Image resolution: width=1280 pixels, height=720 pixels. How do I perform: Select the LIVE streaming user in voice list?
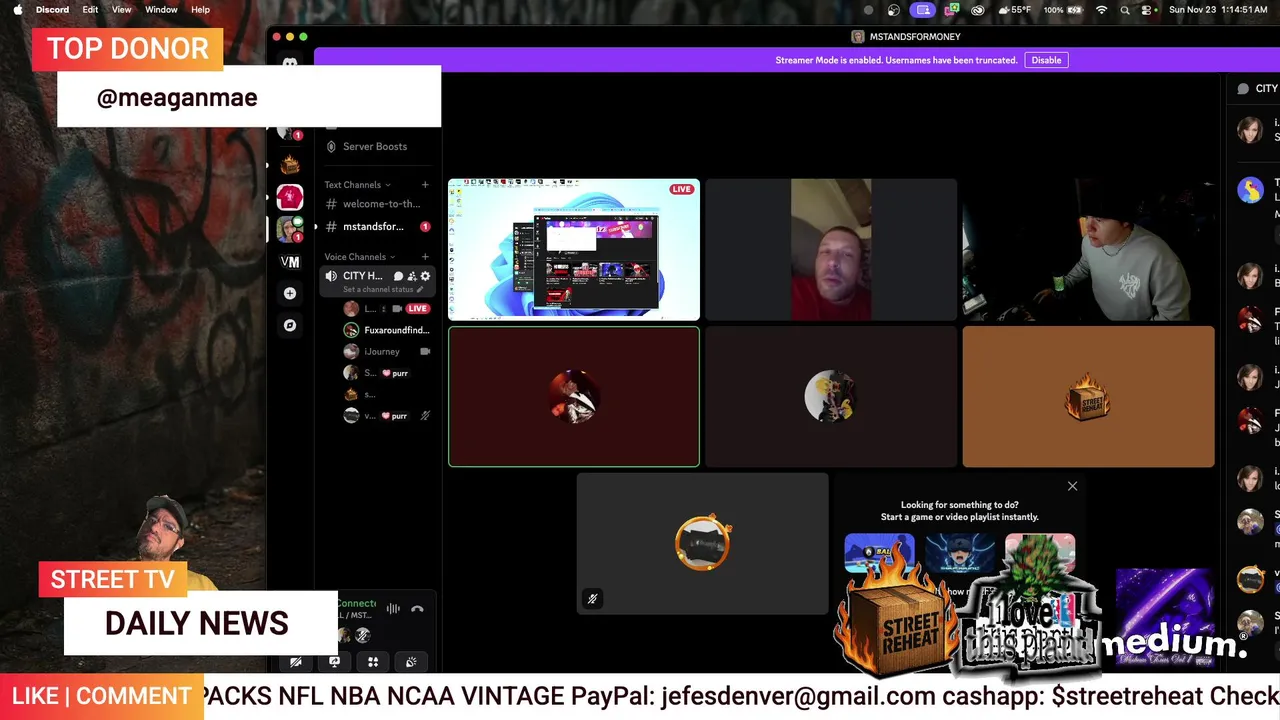[x=387, y=309]
